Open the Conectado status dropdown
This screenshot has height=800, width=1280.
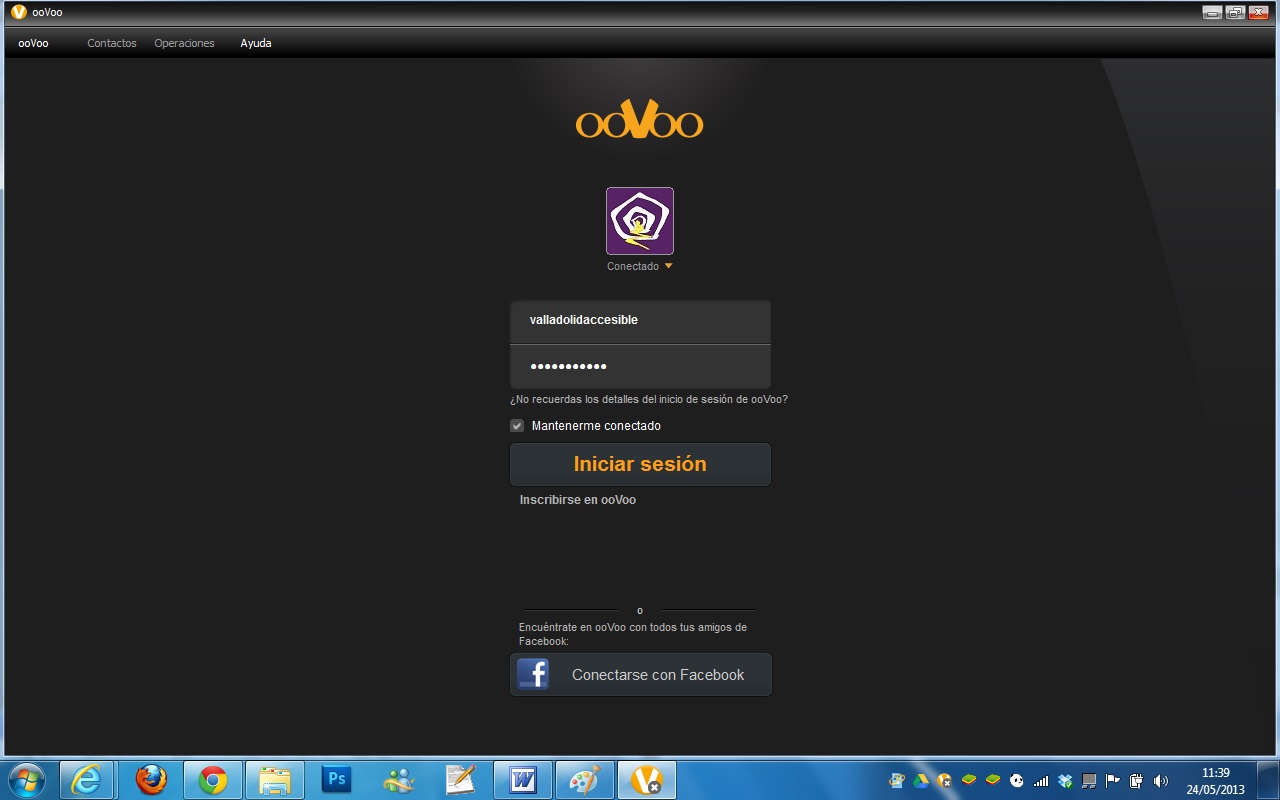(x=639, y=266)
